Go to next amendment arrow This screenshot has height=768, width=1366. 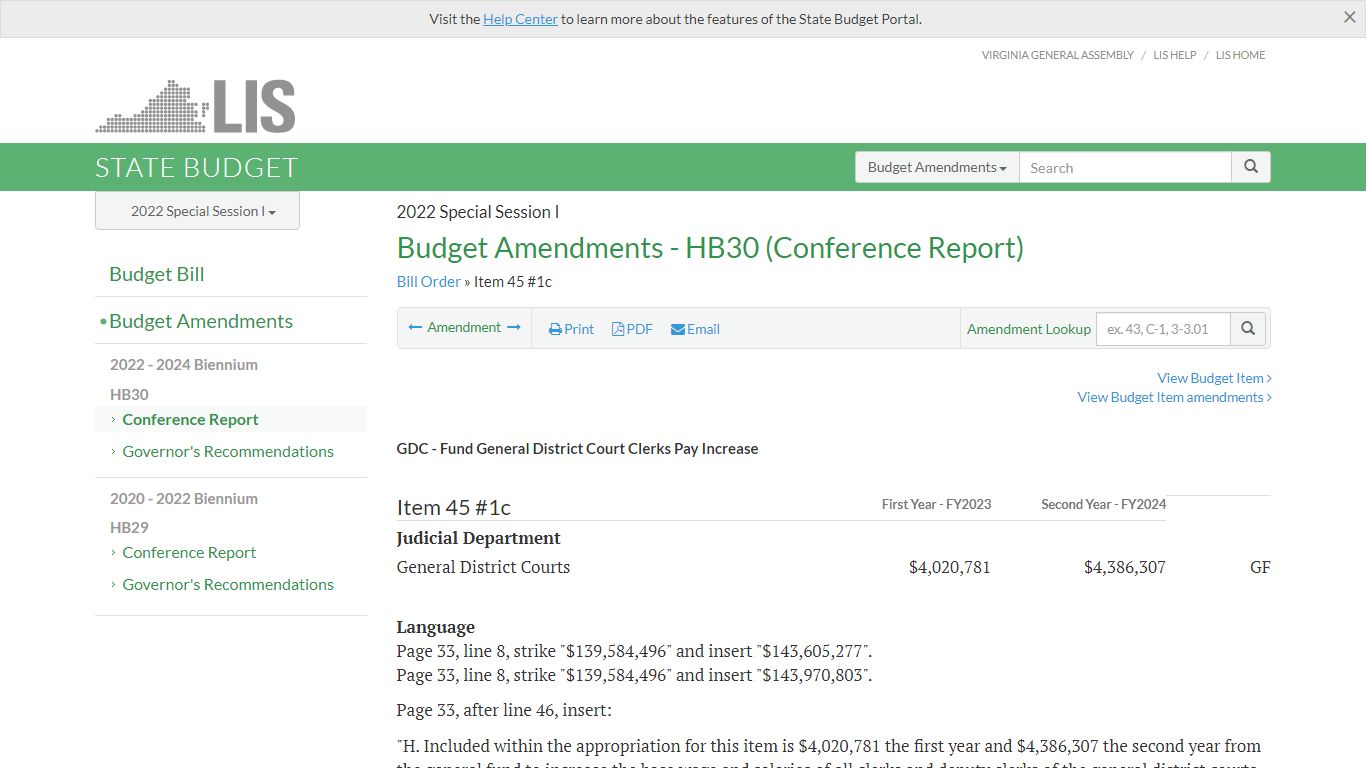[514, 328]
